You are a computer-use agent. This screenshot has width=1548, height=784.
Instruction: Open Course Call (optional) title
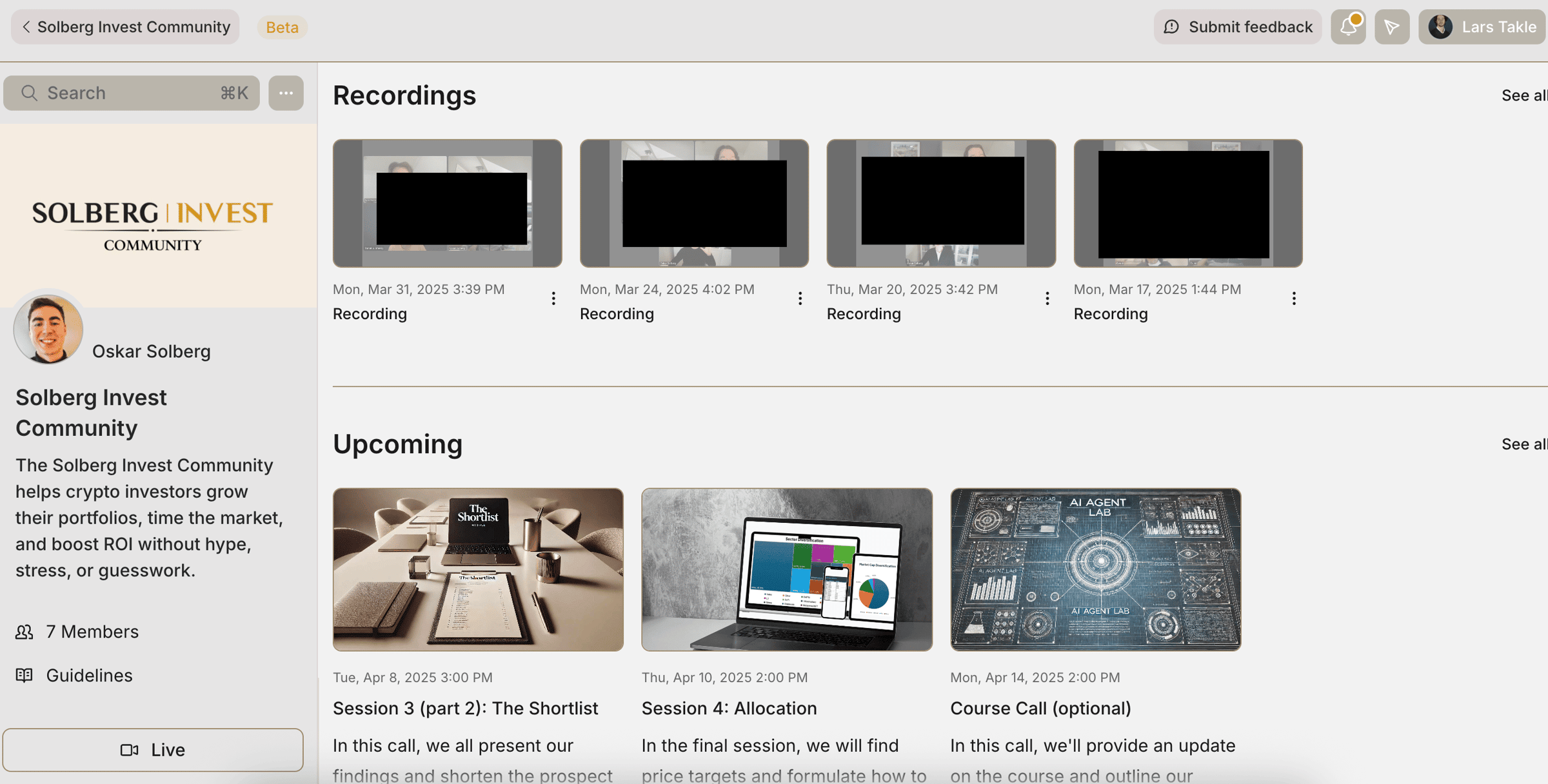coord(1040,708)
